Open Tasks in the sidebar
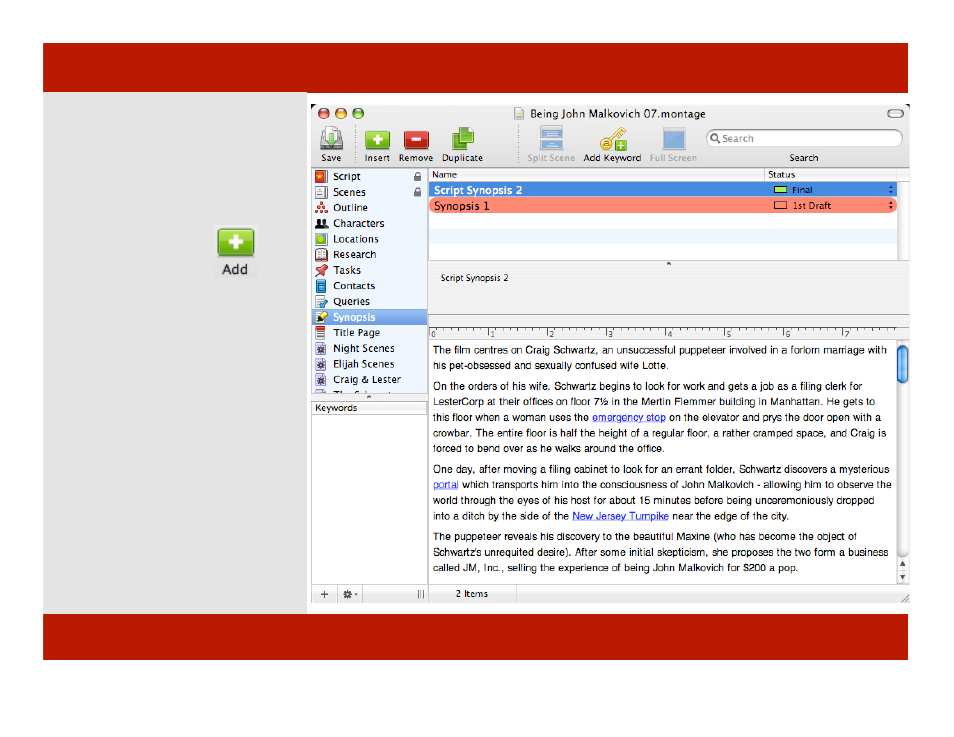Image resolution: width=954 pixels, height=737 pixels. [368, 270]
